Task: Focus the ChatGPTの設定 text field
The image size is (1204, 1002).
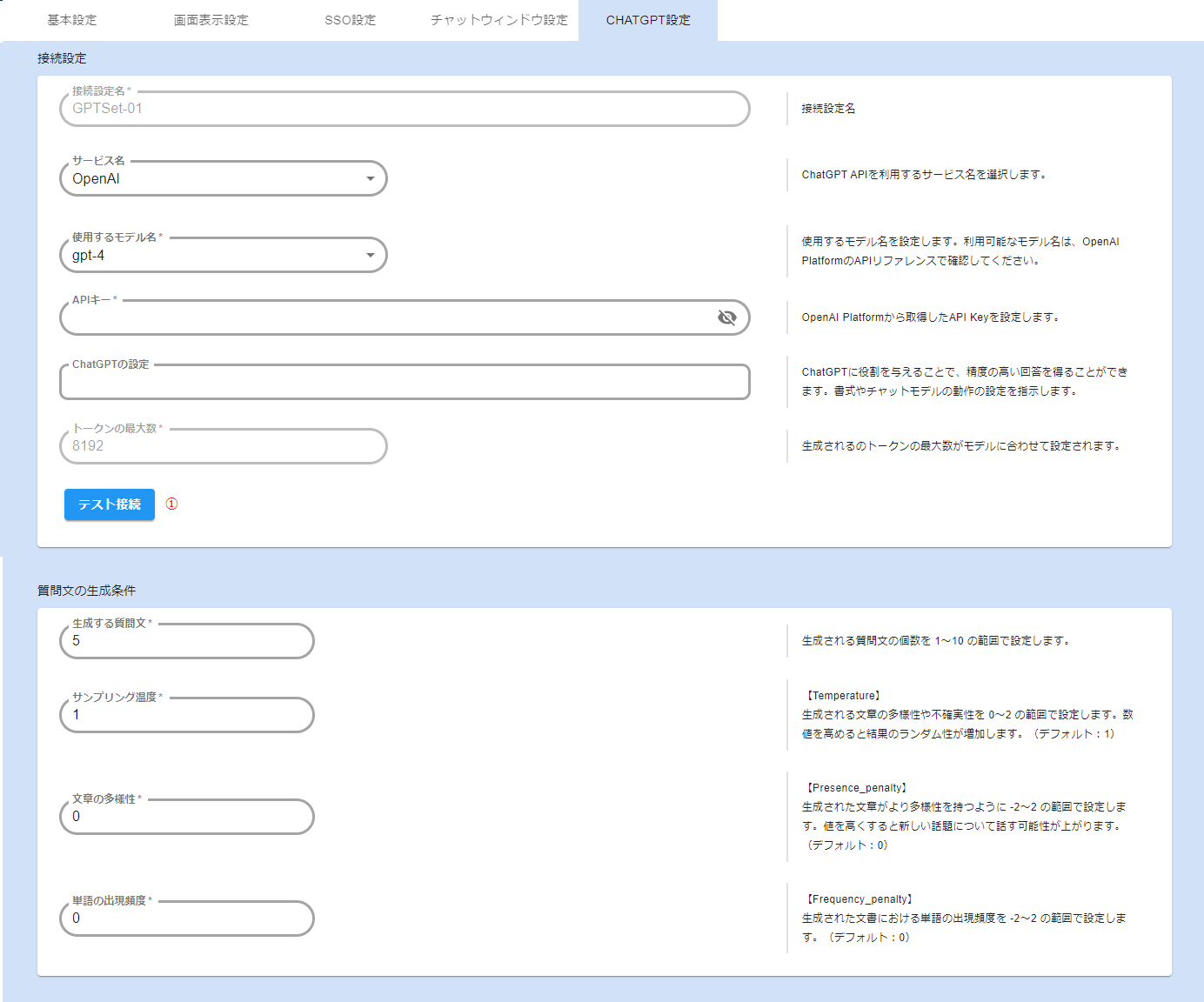Action: [405, 383]
